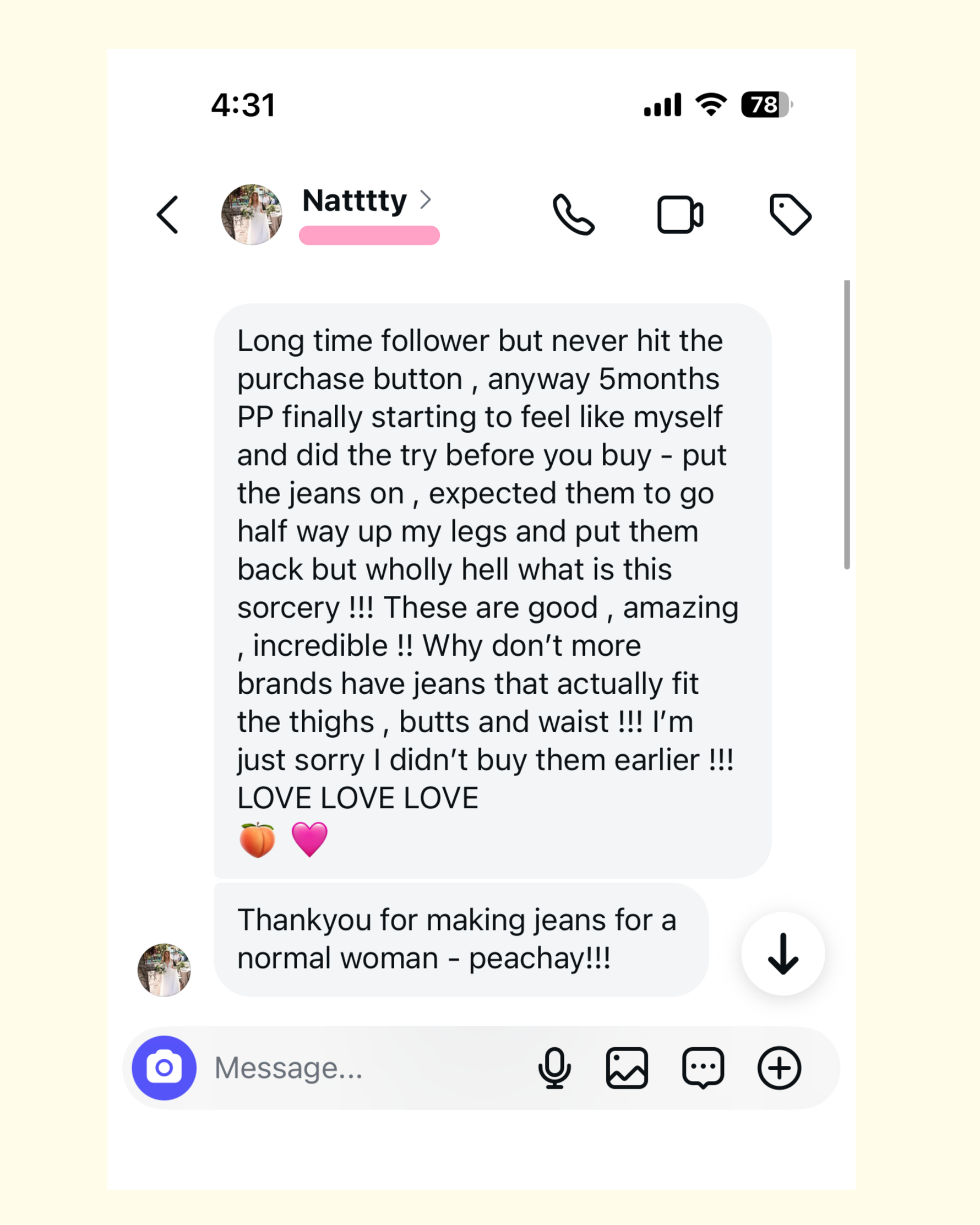Tap the plus icon for more options

779,1068
